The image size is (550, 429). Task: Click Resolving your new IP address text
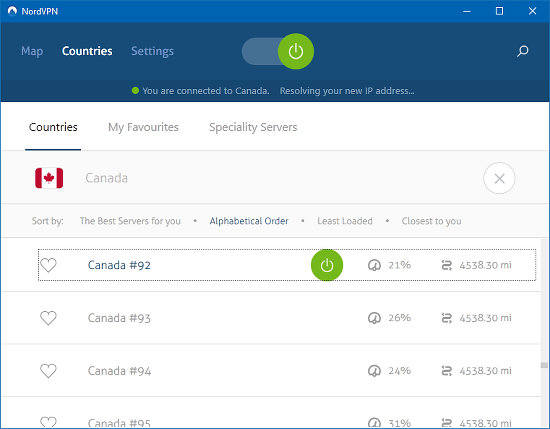click(347, 91)
